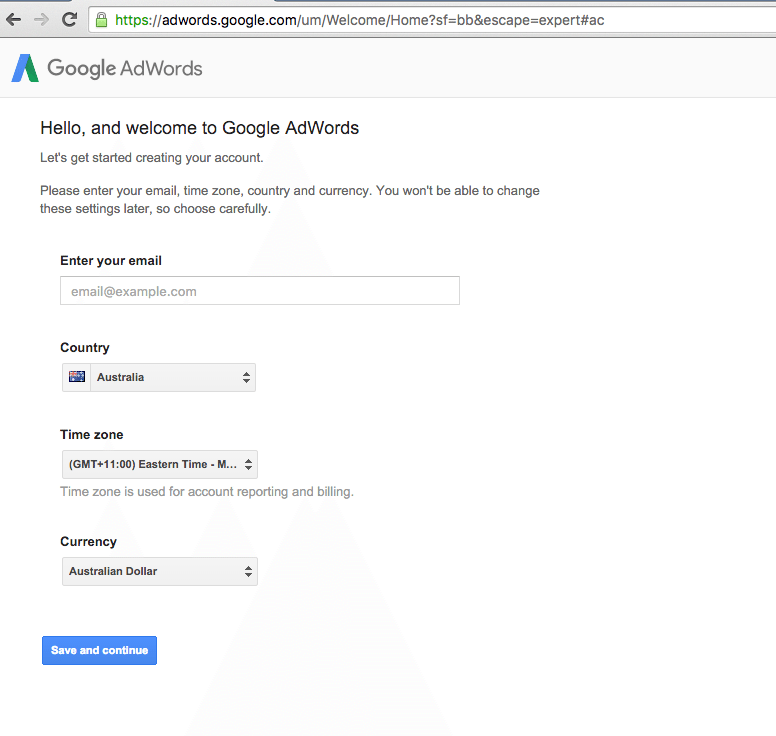Click the browser forward arrow
776x736 pixels.
pyautogui.click(x=42, y=20)
